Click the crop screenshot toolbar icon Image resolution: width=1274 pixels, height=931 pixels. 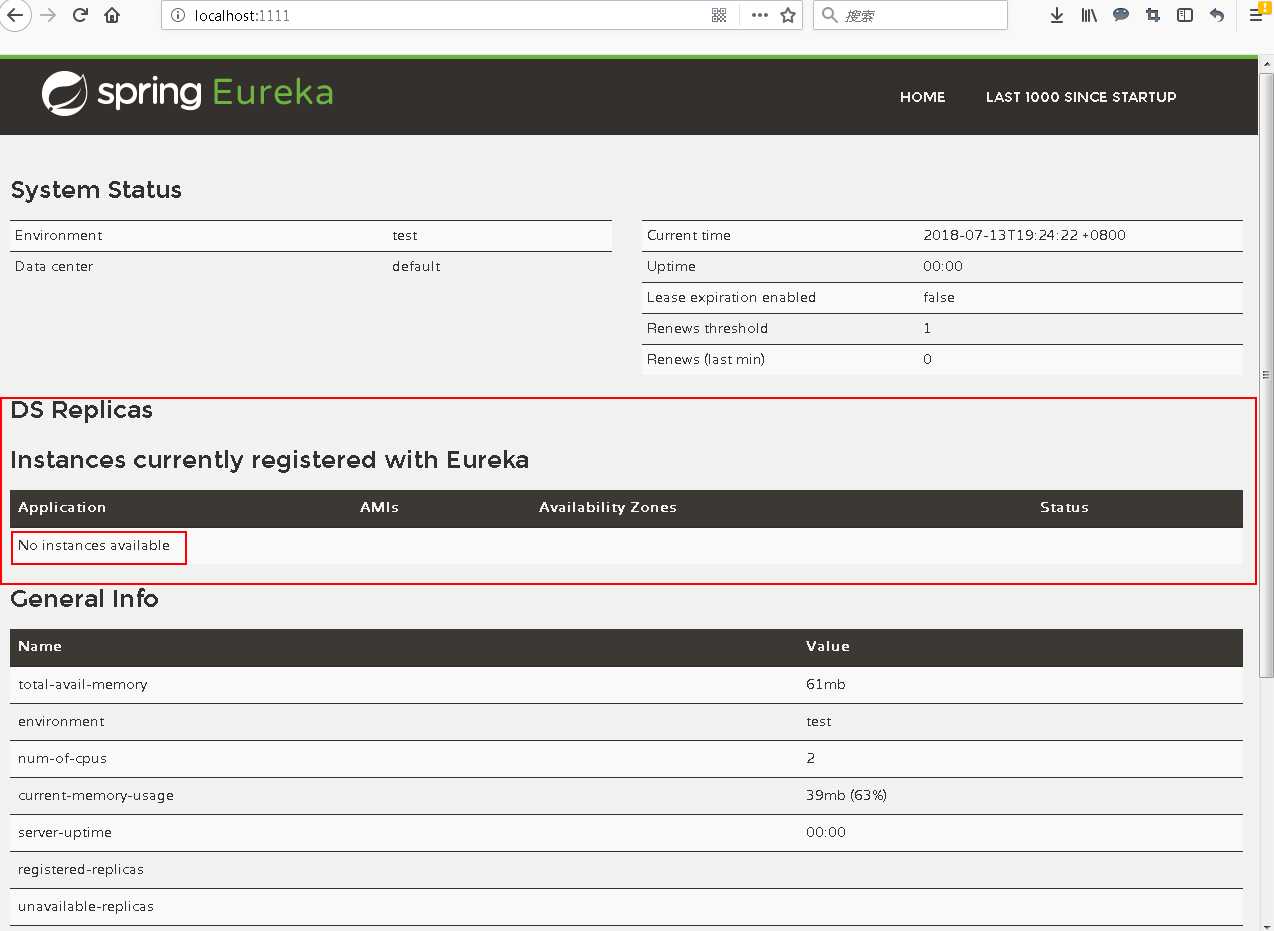1153,15
